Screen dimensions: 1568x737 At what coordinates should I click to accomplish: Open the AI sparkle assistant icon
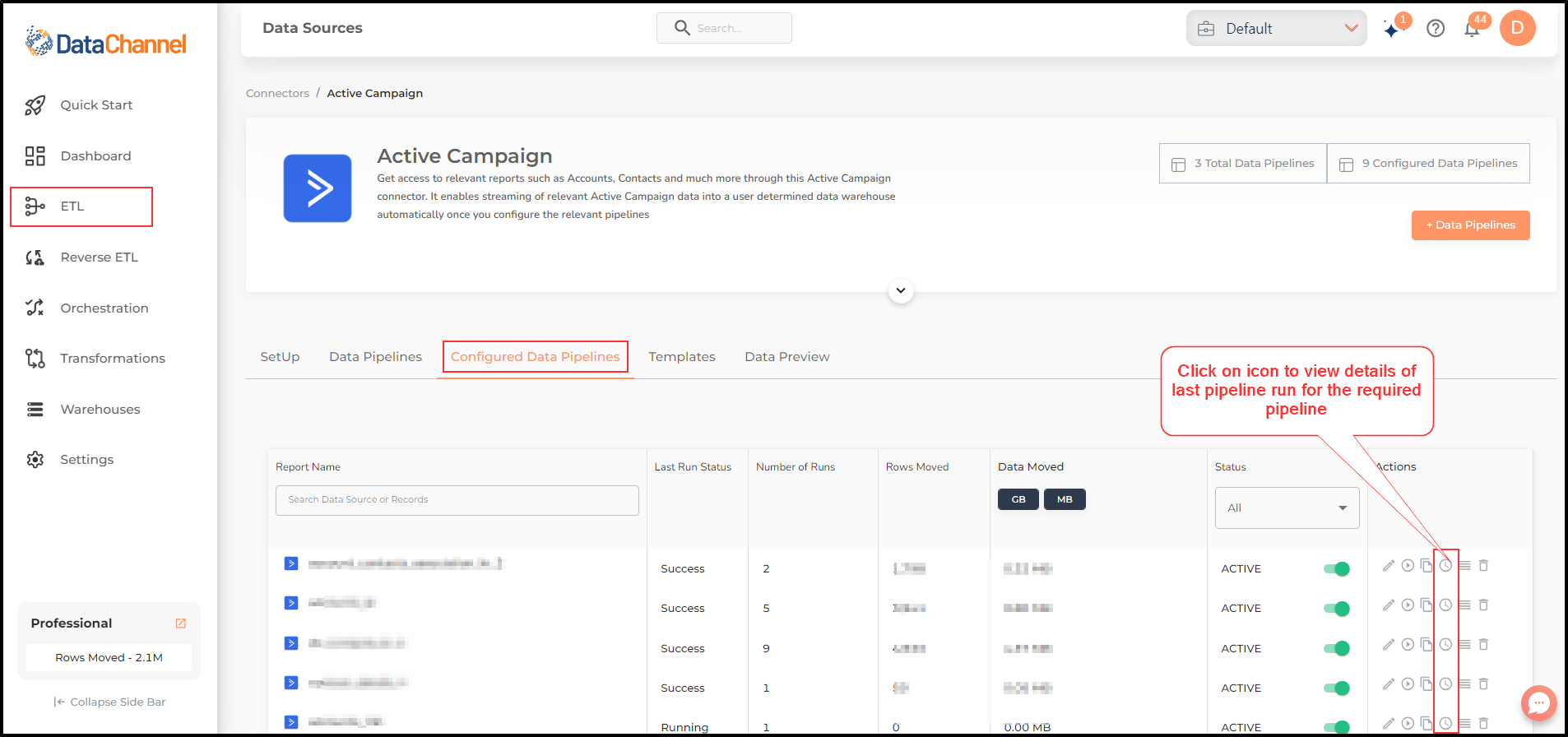1391,30
